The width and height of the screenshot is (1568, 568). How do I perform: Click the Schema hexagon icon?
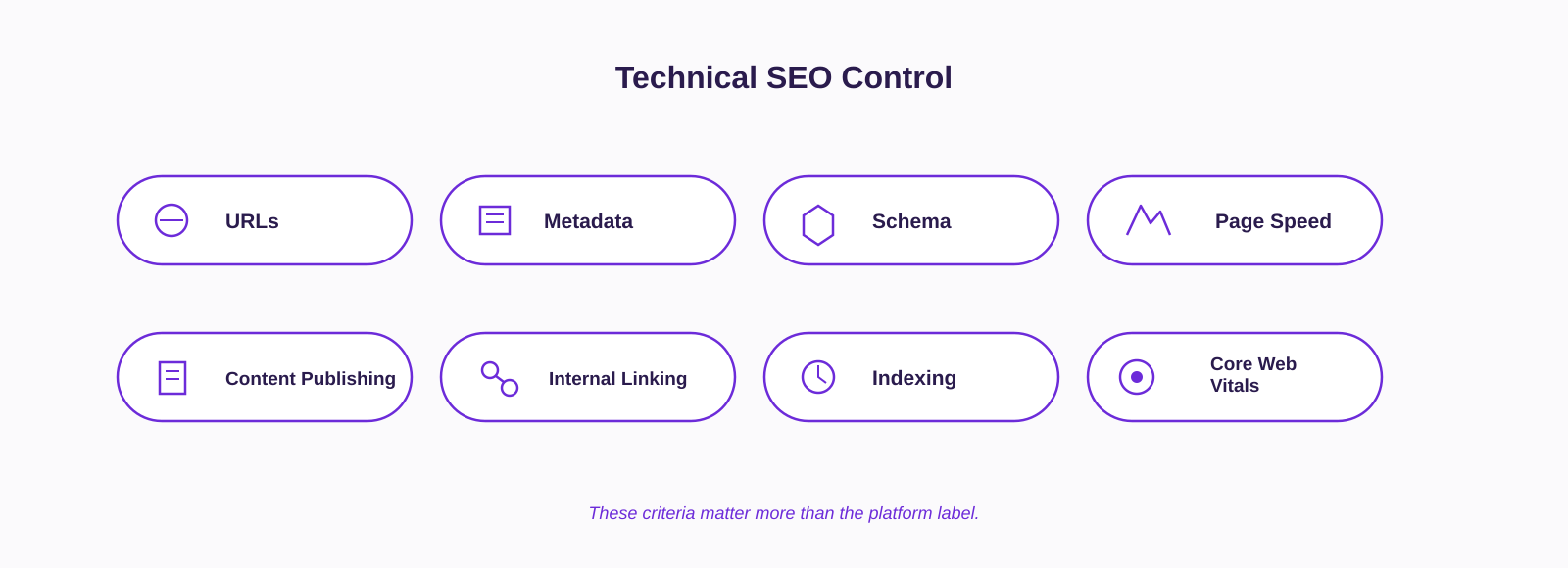pyautogui.click(x=818, y=225)
